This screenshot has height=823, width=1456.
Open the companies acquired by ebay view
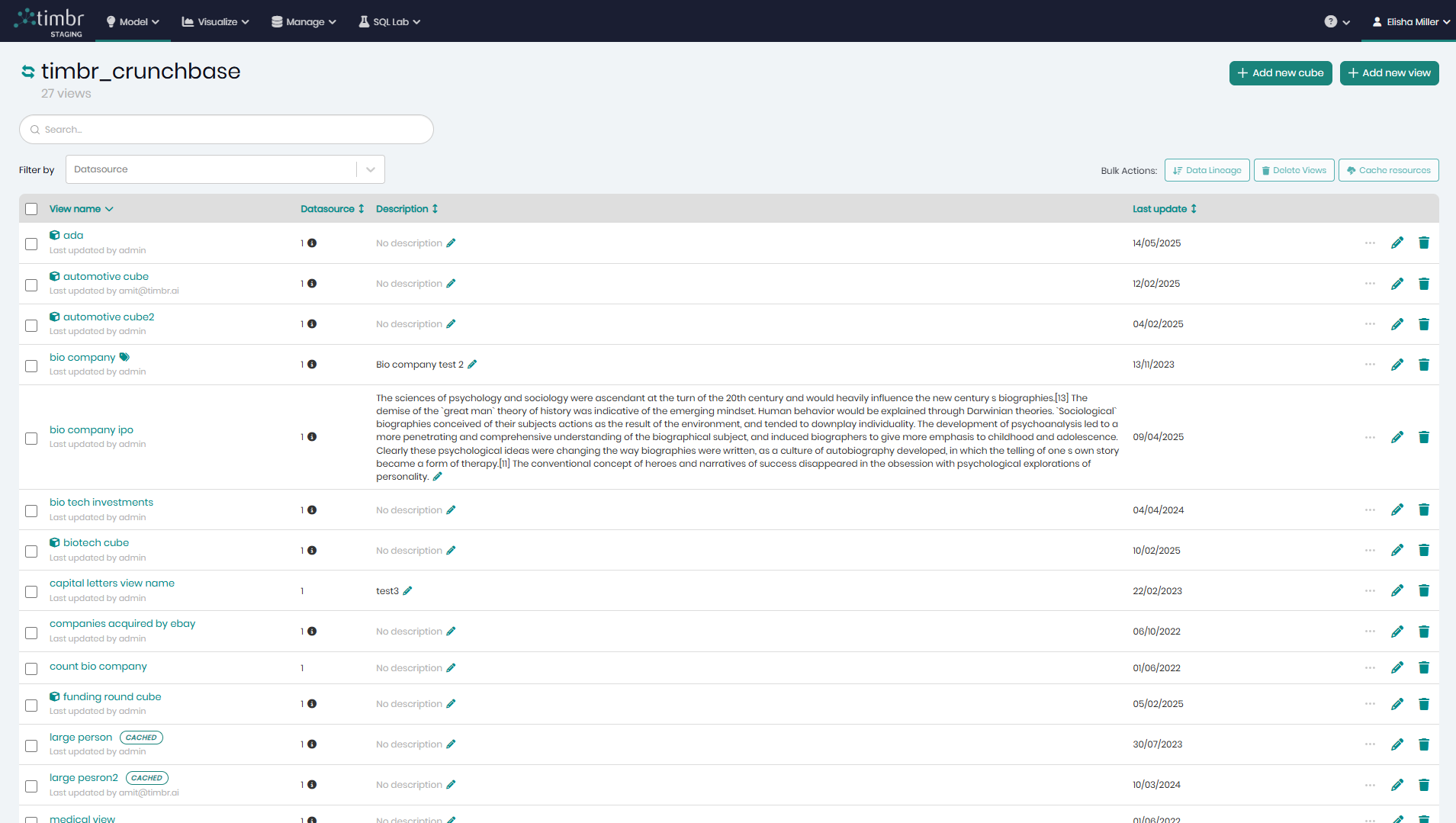(x=122, y=623)
